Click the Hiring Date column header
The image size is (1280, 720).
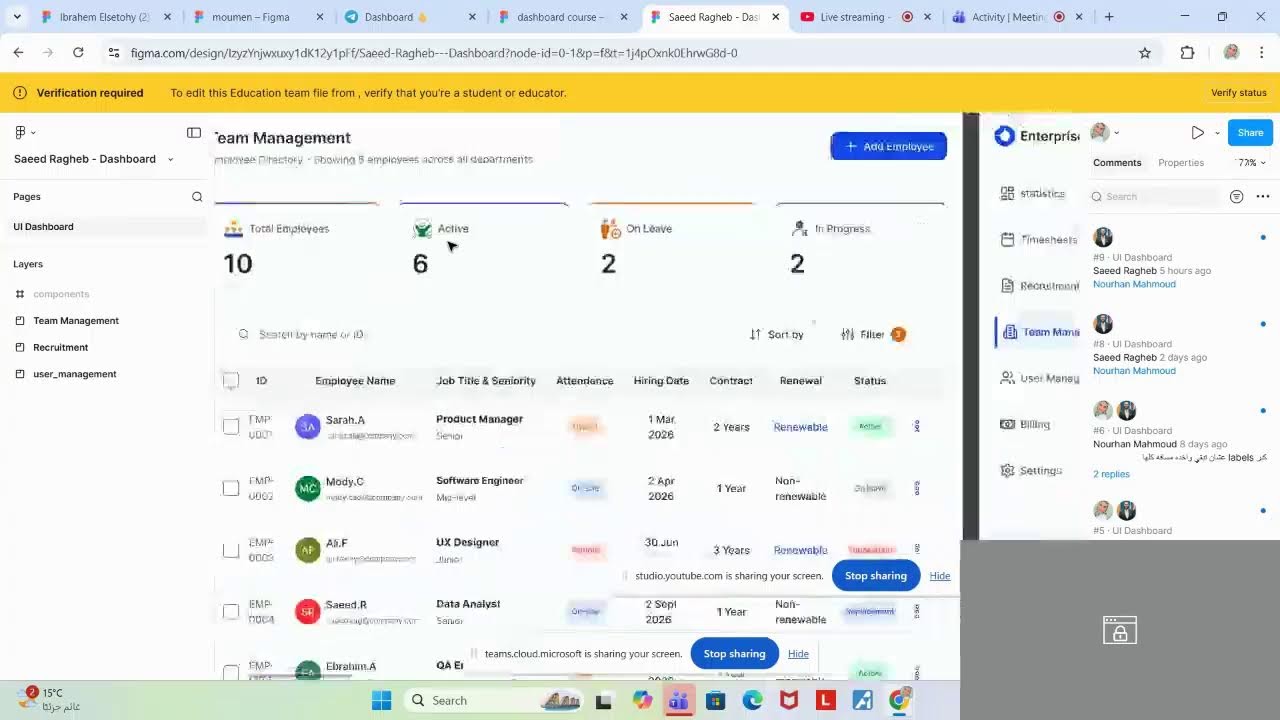(661, 381)
